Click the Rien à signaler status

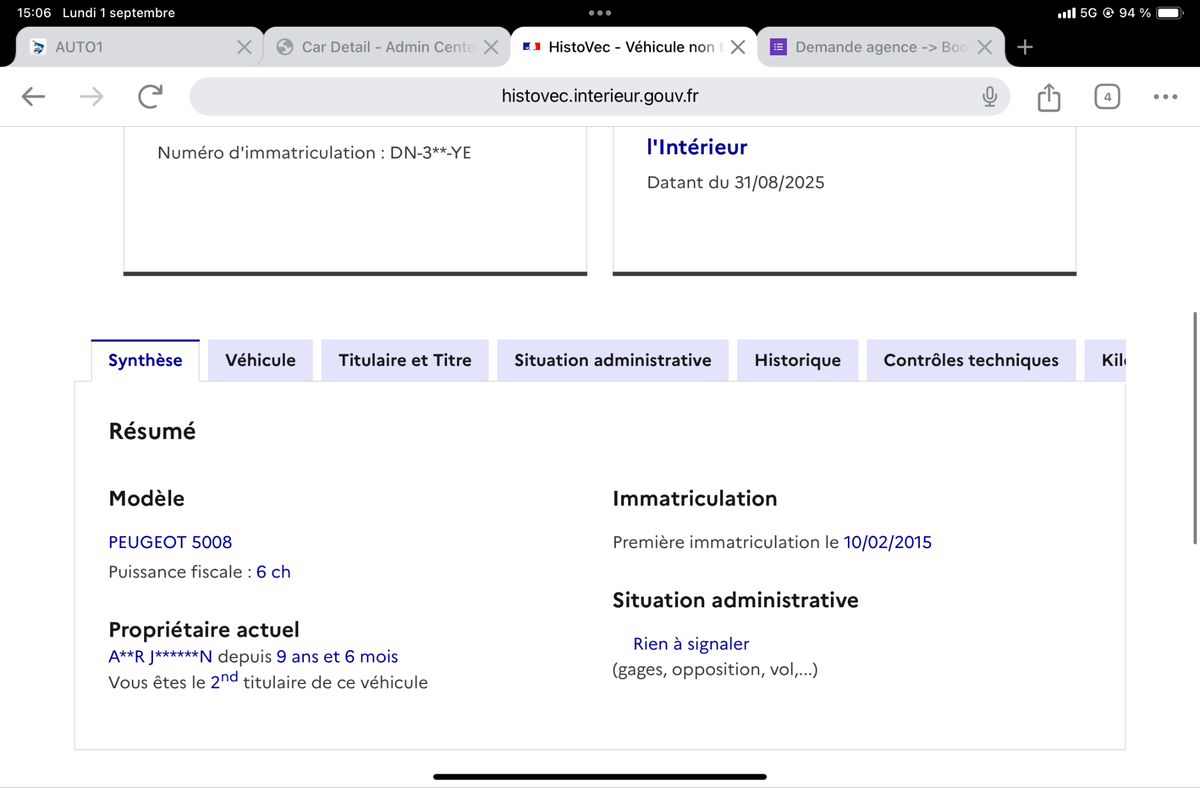[691, 644]
